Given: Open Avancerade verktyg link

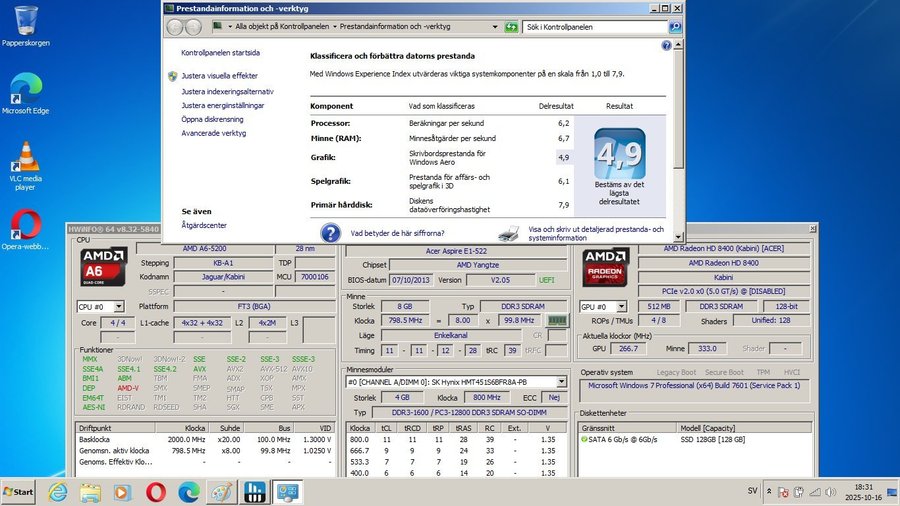Looking at the screenshot, I should [x=213, y=133].
